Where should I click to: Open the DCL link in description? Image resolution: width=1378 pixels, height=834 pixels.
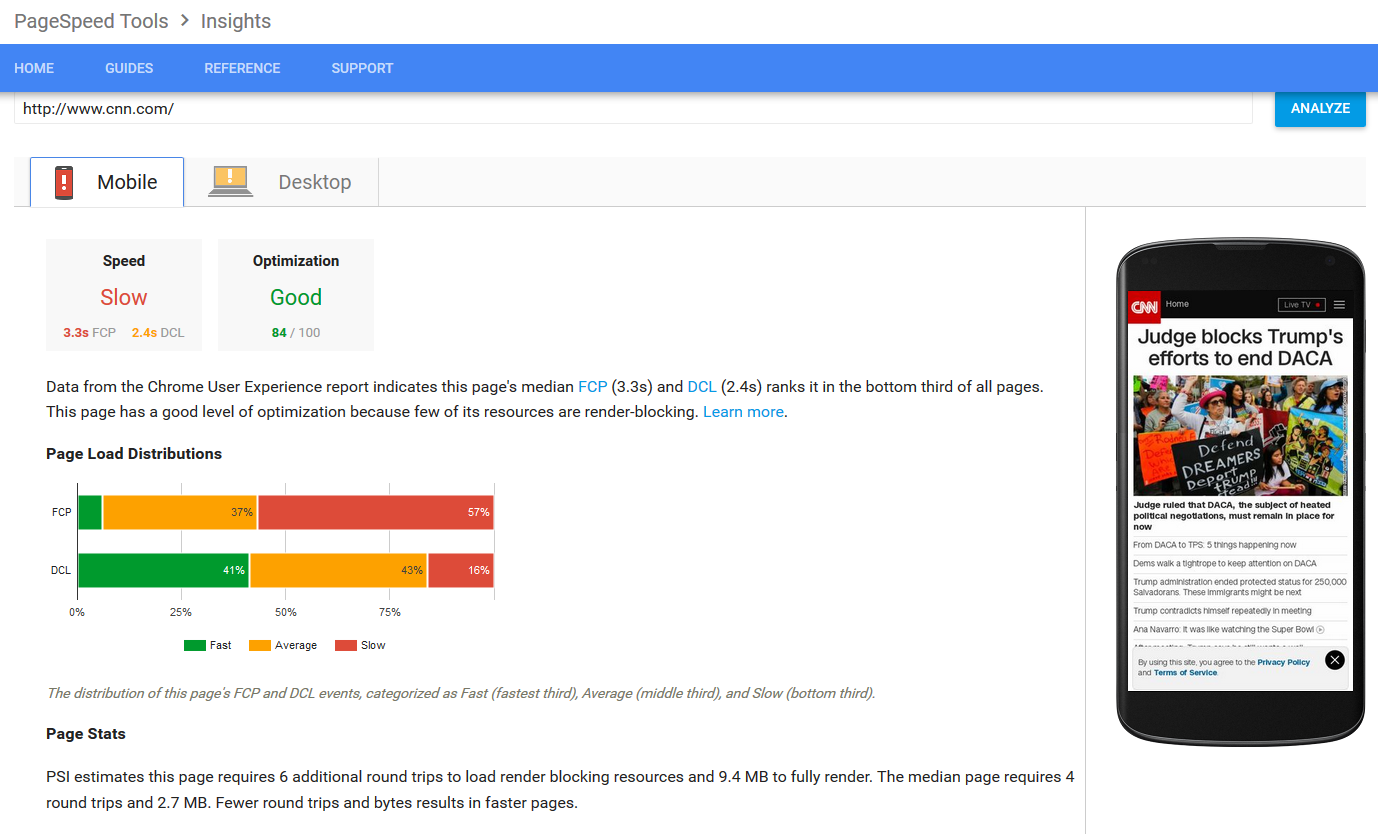click(701, 386)
